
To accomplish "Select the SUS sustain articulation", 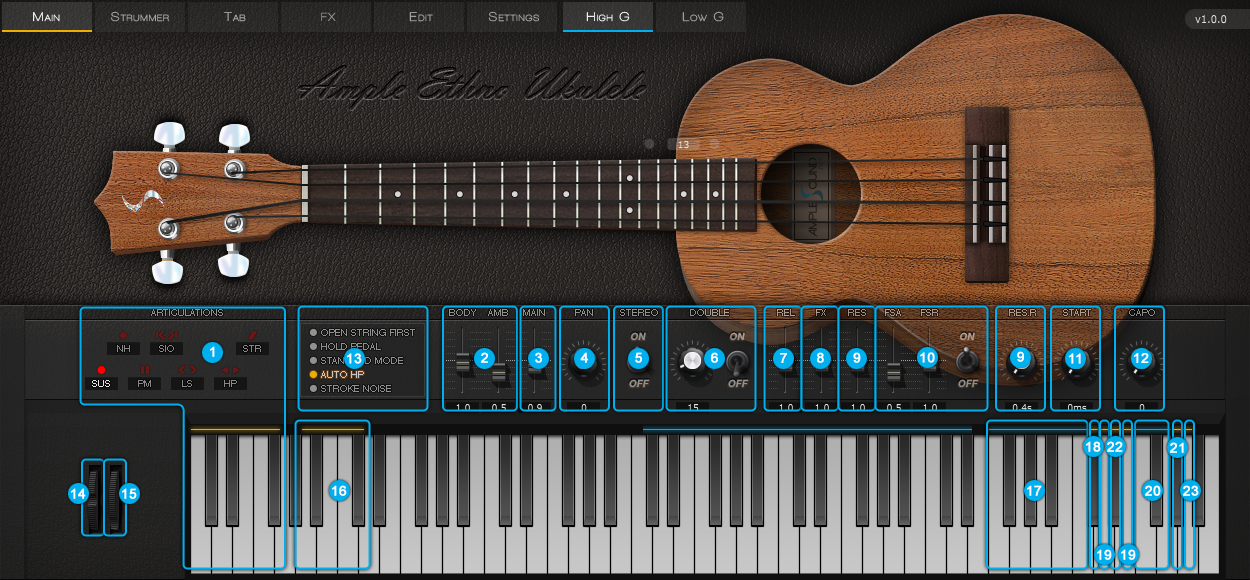I will [x=101, y=383].
